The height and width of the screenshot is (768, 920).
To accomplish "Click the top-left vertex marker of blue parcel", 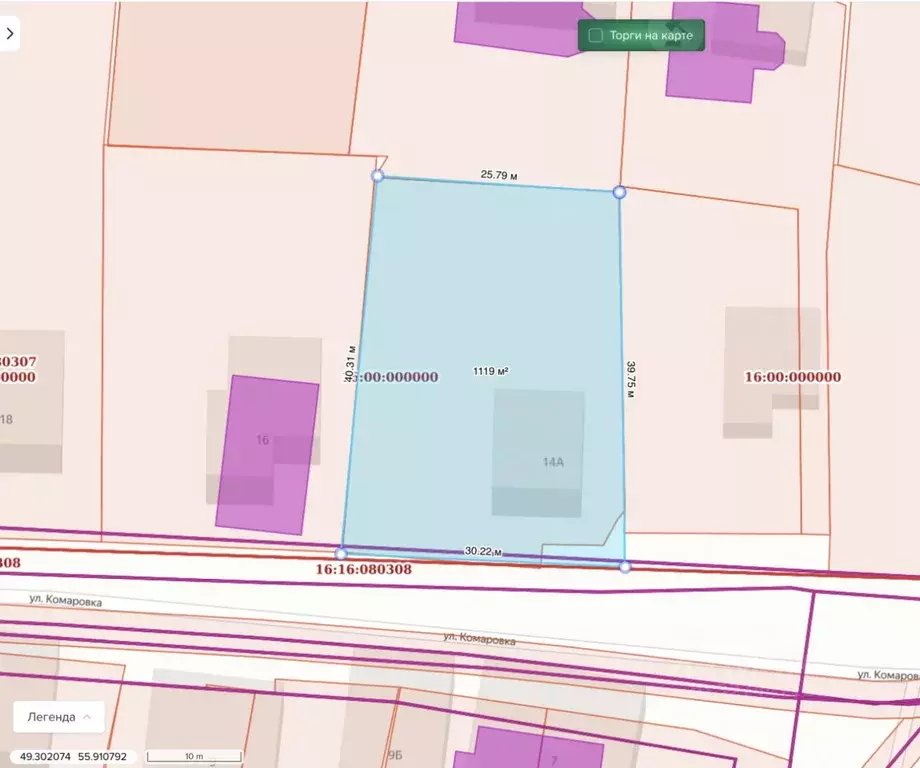I will pos(377,176).
